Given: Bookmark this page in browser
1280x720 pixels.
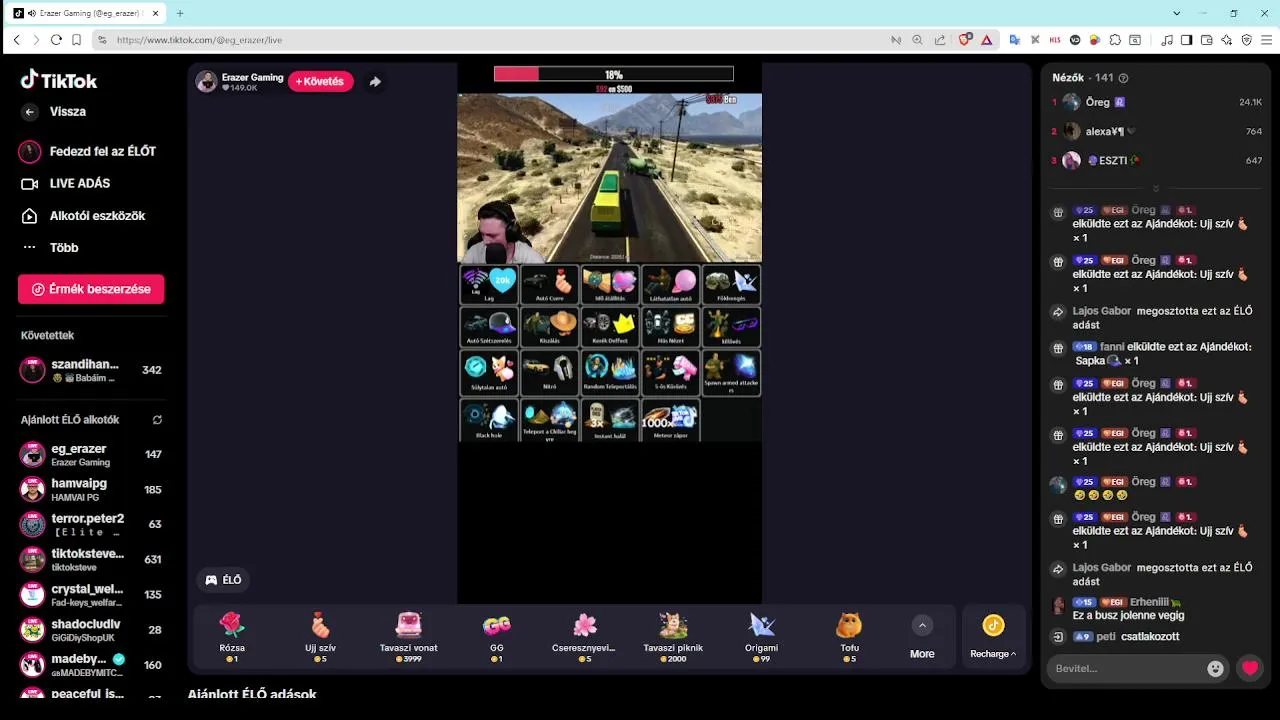Looking at the screenshot, I should [76, 40].
